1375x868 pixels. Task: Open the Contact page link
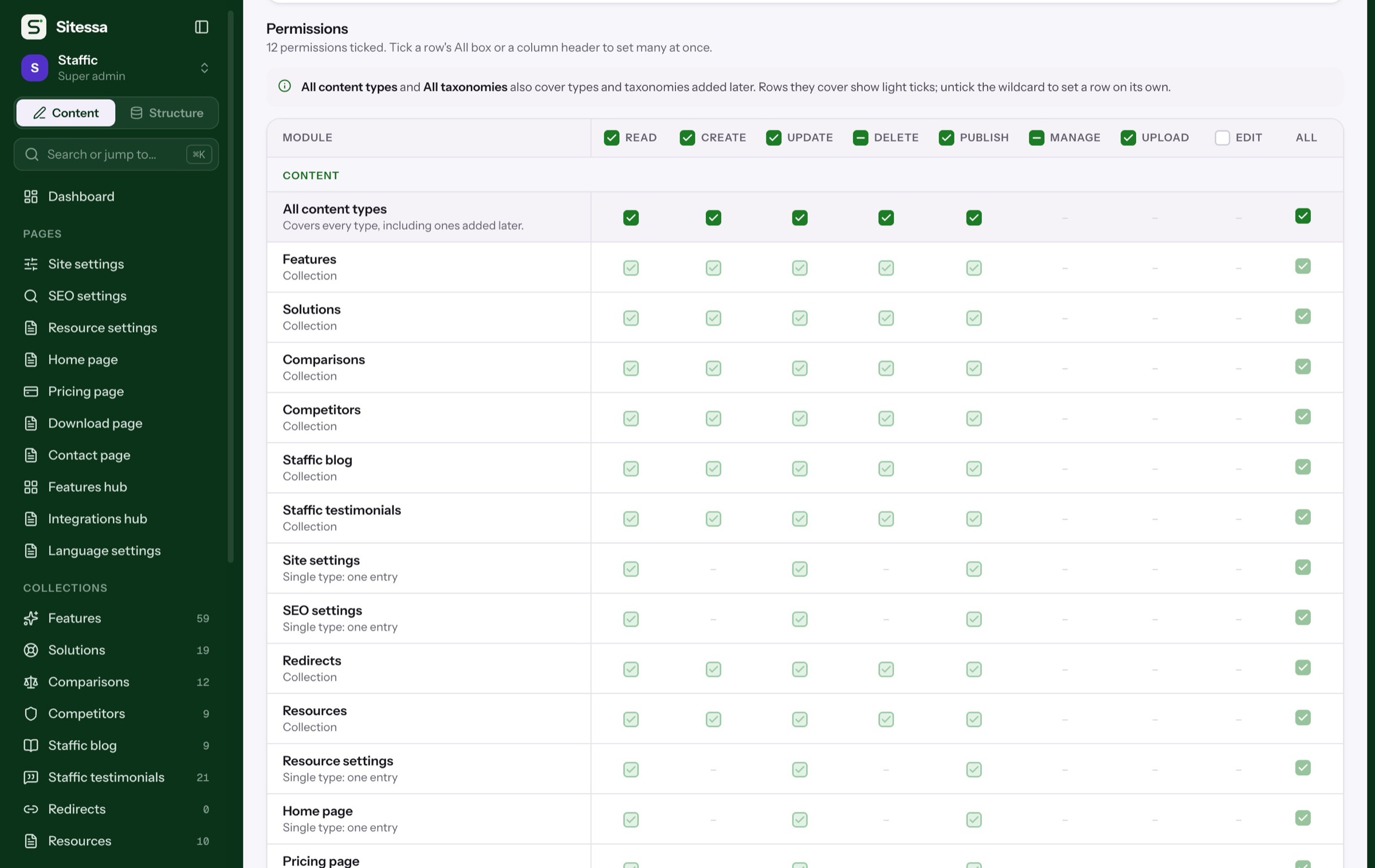(x=116, y=455)
